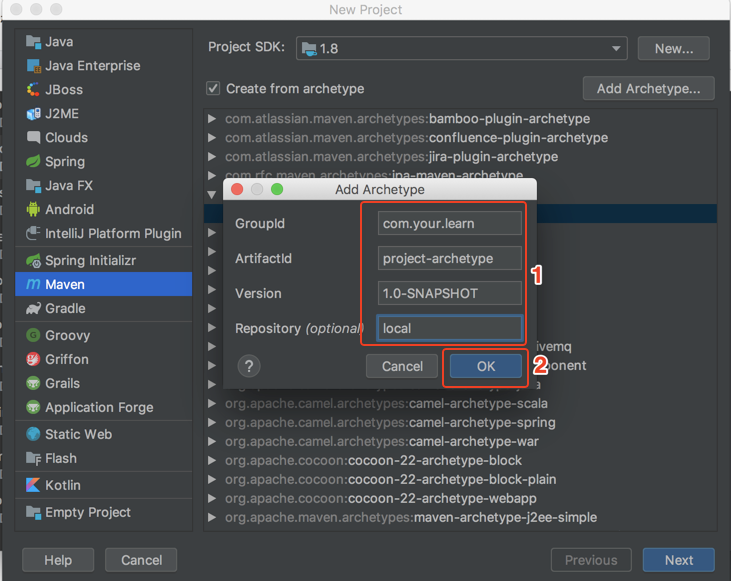Screen dimensions: 731x581
Task: Click the Spring Initializr icon
Action: (33, 261)
